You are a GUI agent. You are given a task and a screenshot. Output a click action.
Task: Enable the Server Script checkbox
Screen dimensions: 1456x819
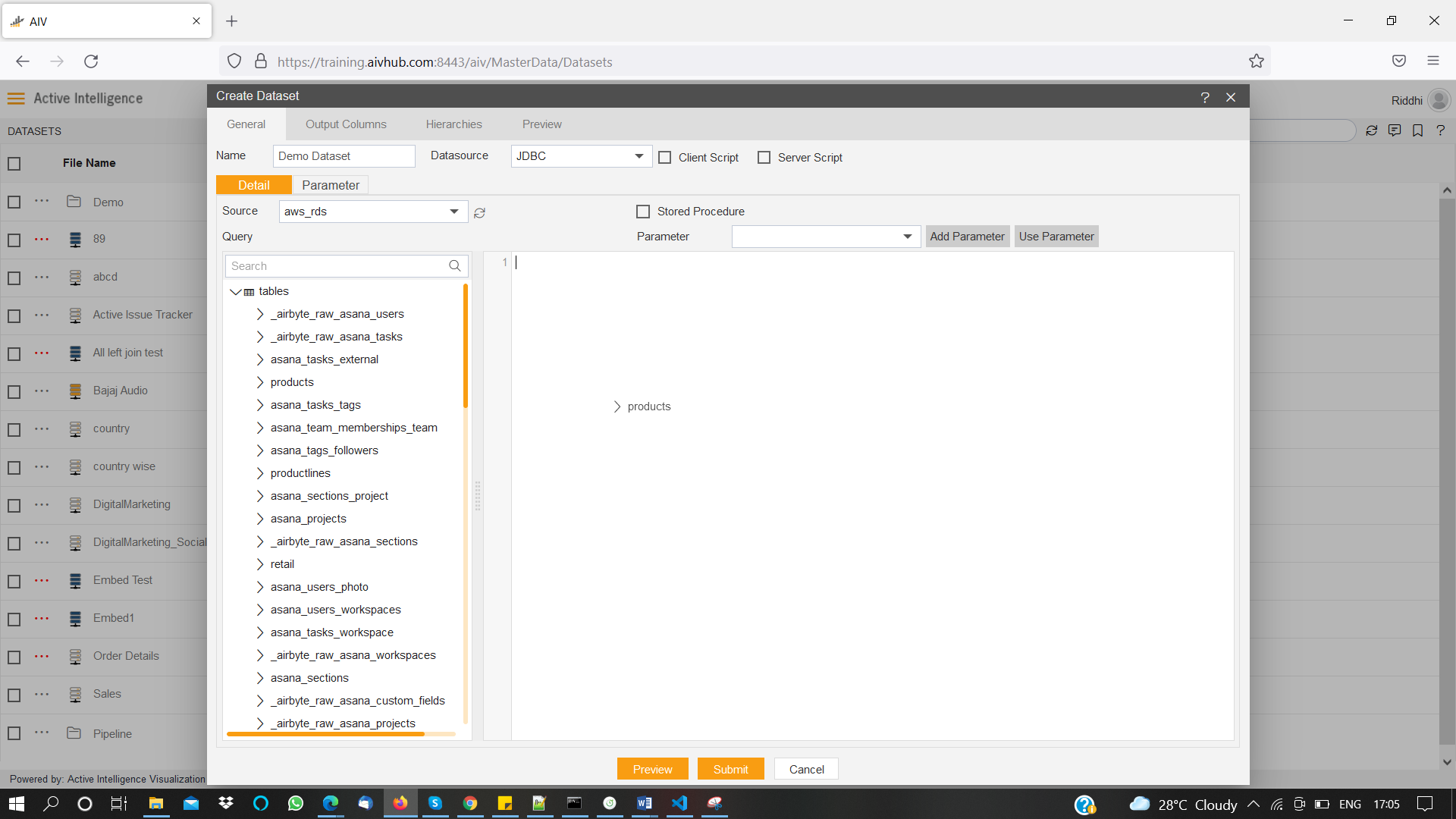(x=764, y=158)
